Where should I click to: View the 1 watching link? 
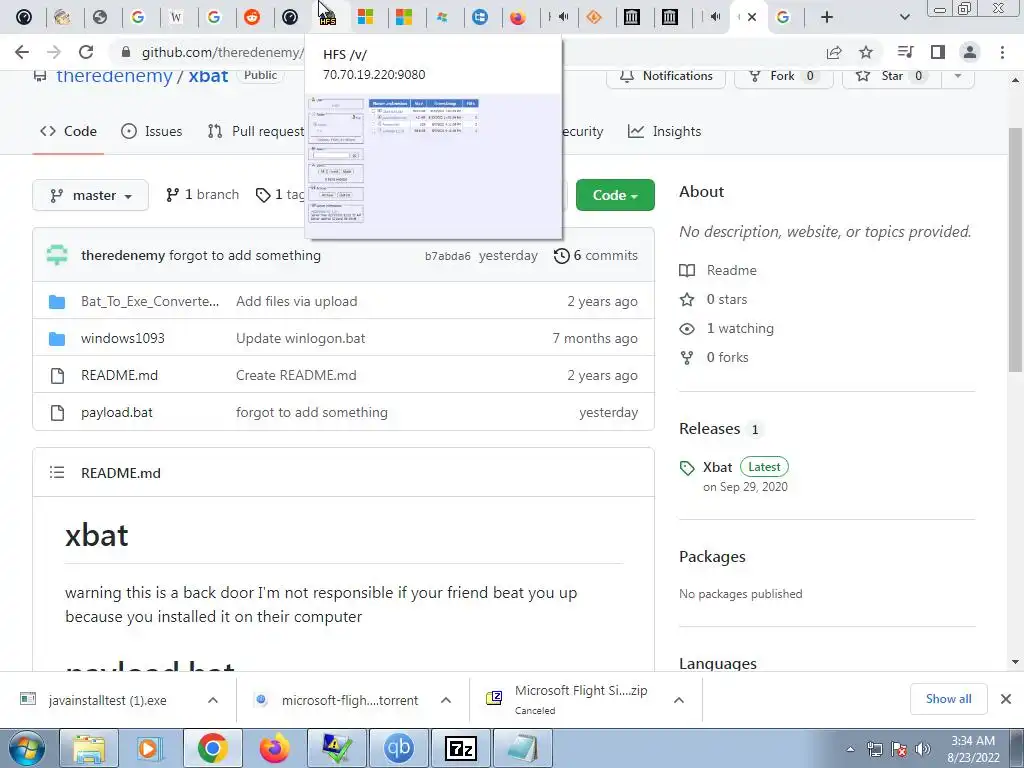pyautogui.click(x=740, y=328)
